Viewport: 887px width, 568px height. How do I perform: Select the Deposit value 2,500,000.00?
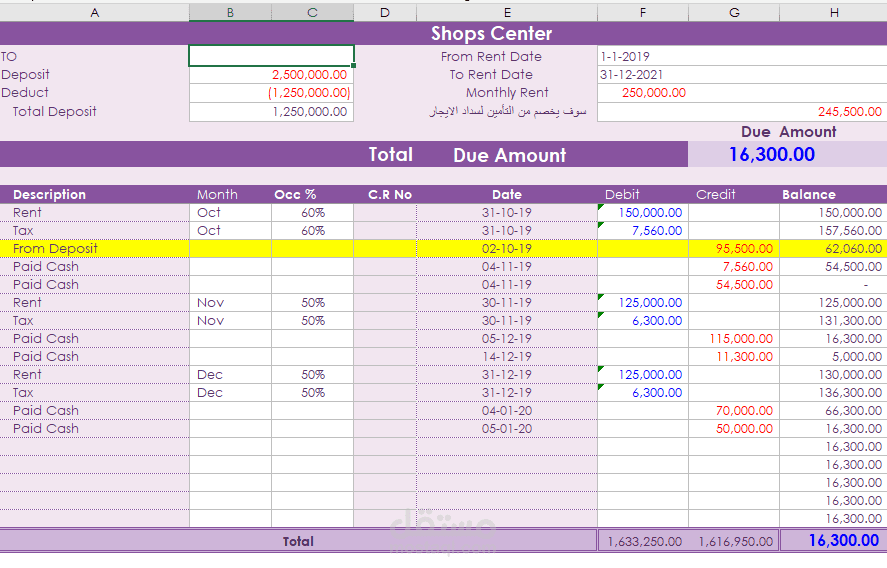[x=272, y=75]
